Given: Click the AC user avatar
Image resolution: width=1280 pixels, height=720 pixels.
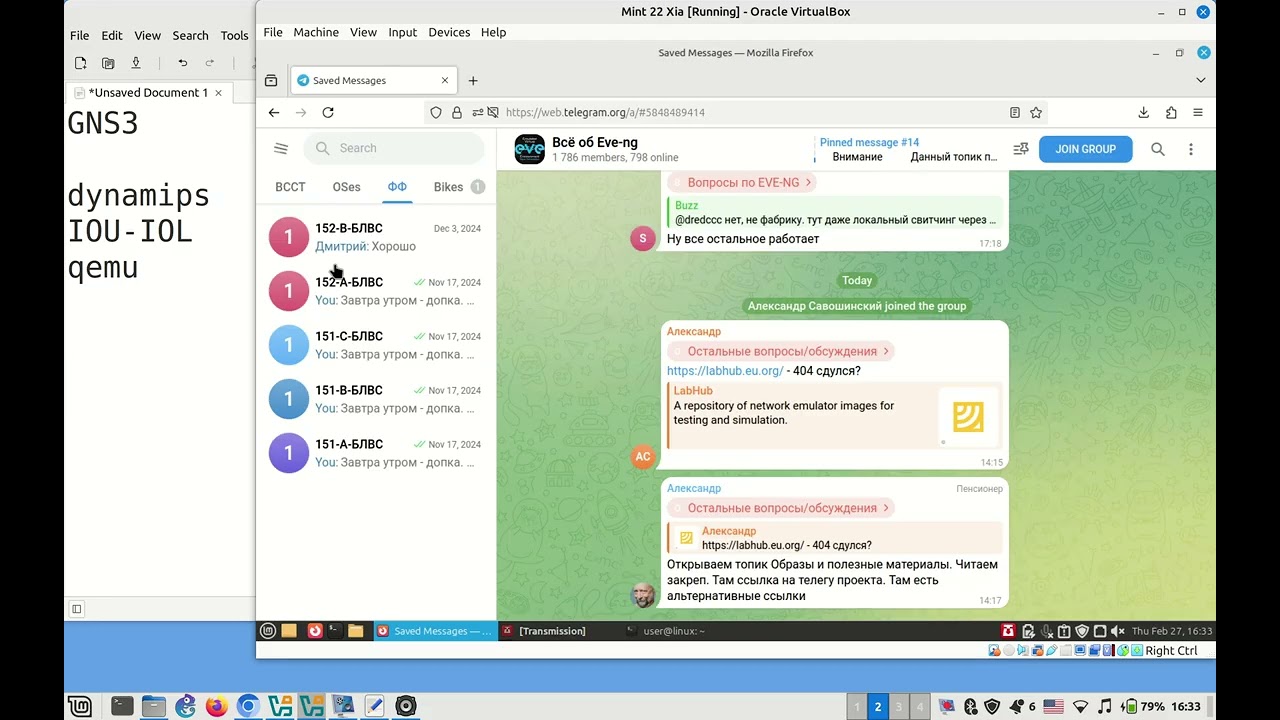Looking at the screenshot, I should [643, 456].
